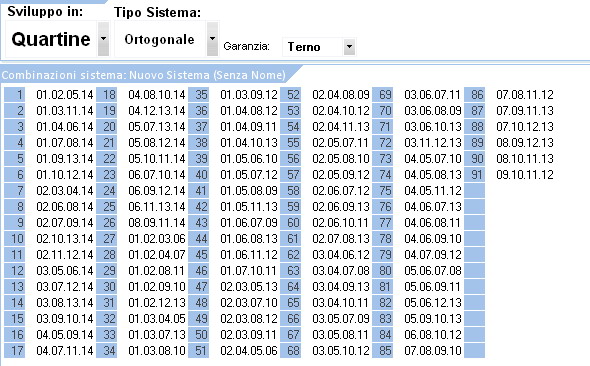Select row number 68 cell

point(290,351)
